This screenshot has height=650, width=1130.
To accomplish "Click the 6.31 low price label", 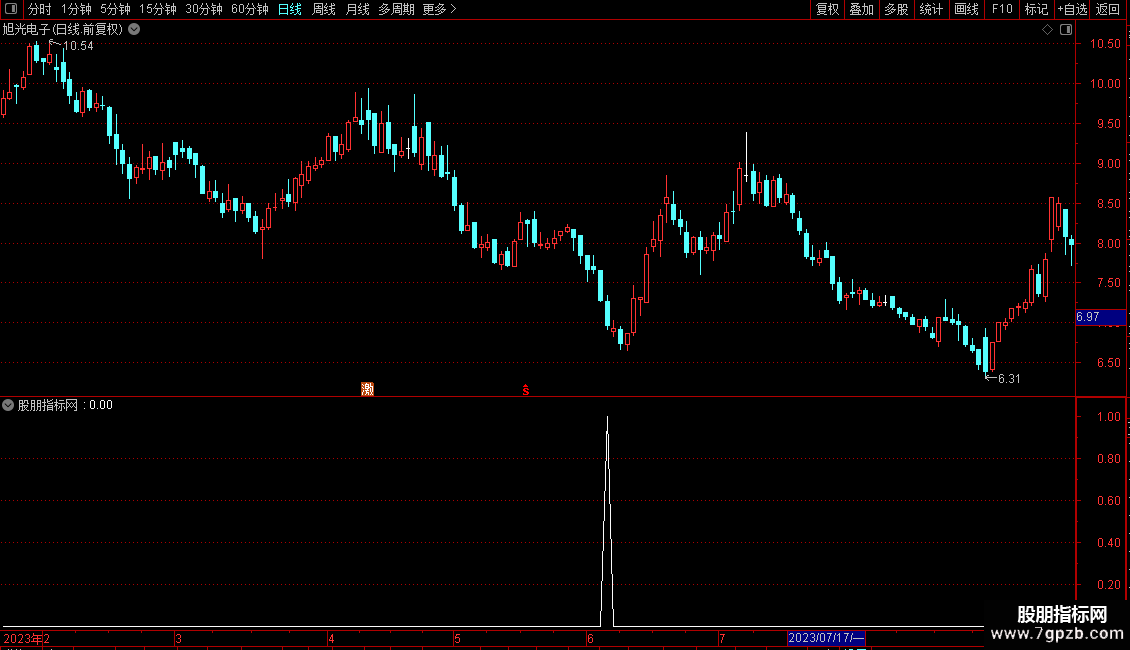I will pyautogui.click(x=1009, y=379).
